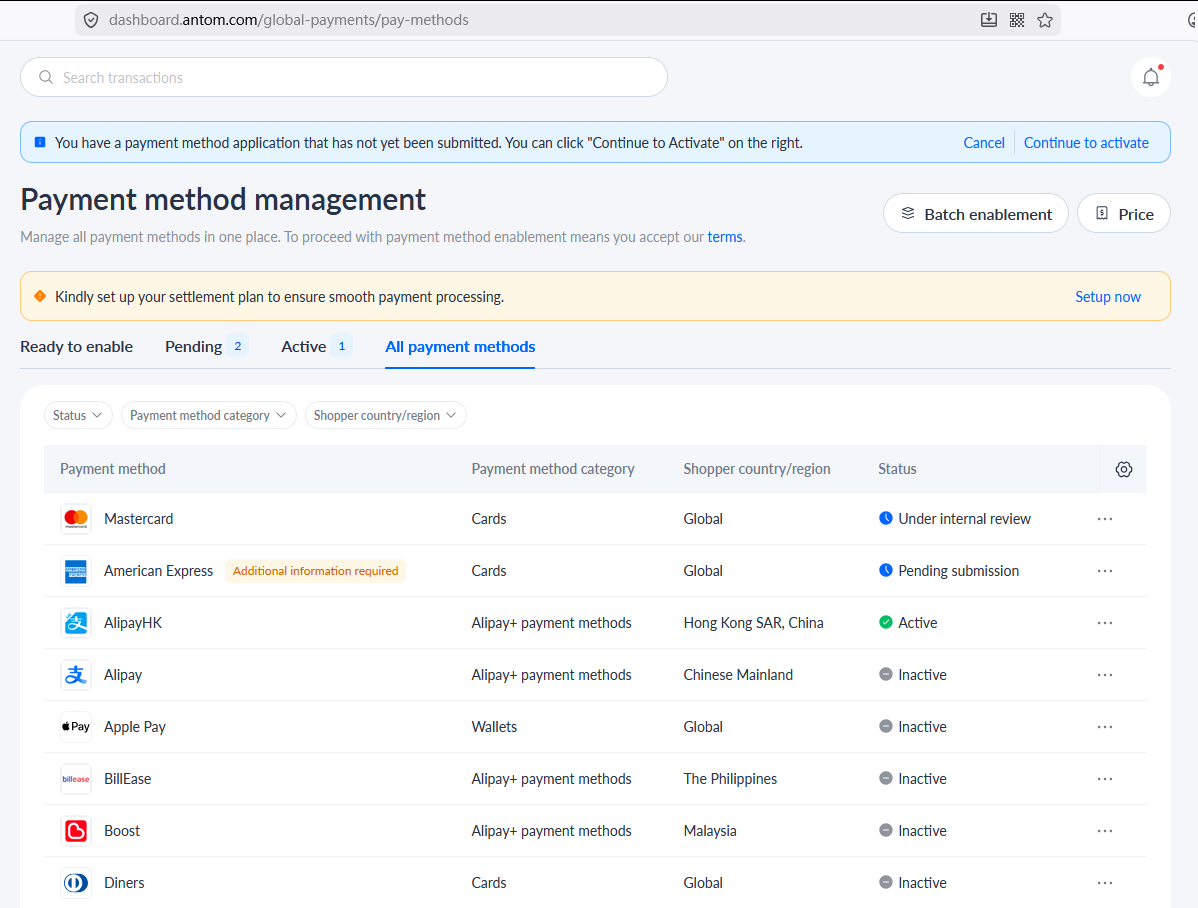Click the Boost logo icon
The image size is (1198, 908).
coord(76,831)
